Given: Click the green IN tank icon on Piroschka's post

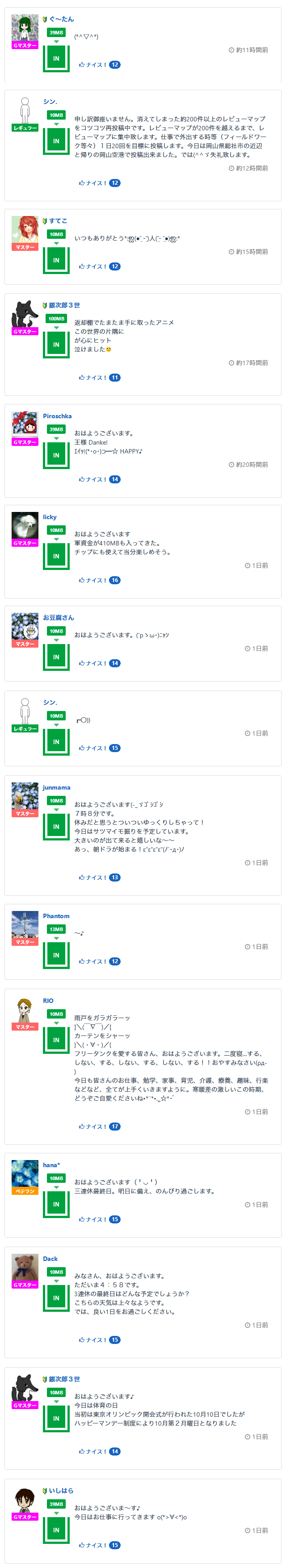Looking at the screenshot, I should pos(56,455).
